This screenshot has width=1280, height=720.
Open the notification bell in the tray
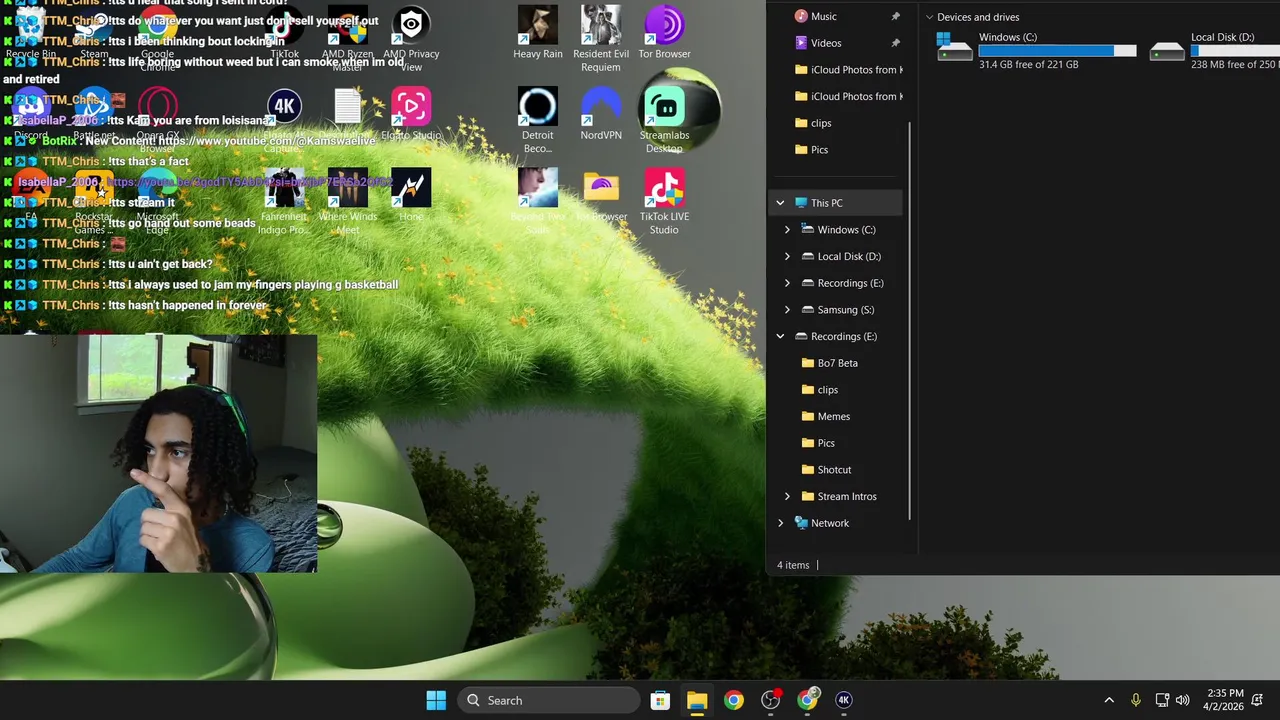(x=1259, y=700)
